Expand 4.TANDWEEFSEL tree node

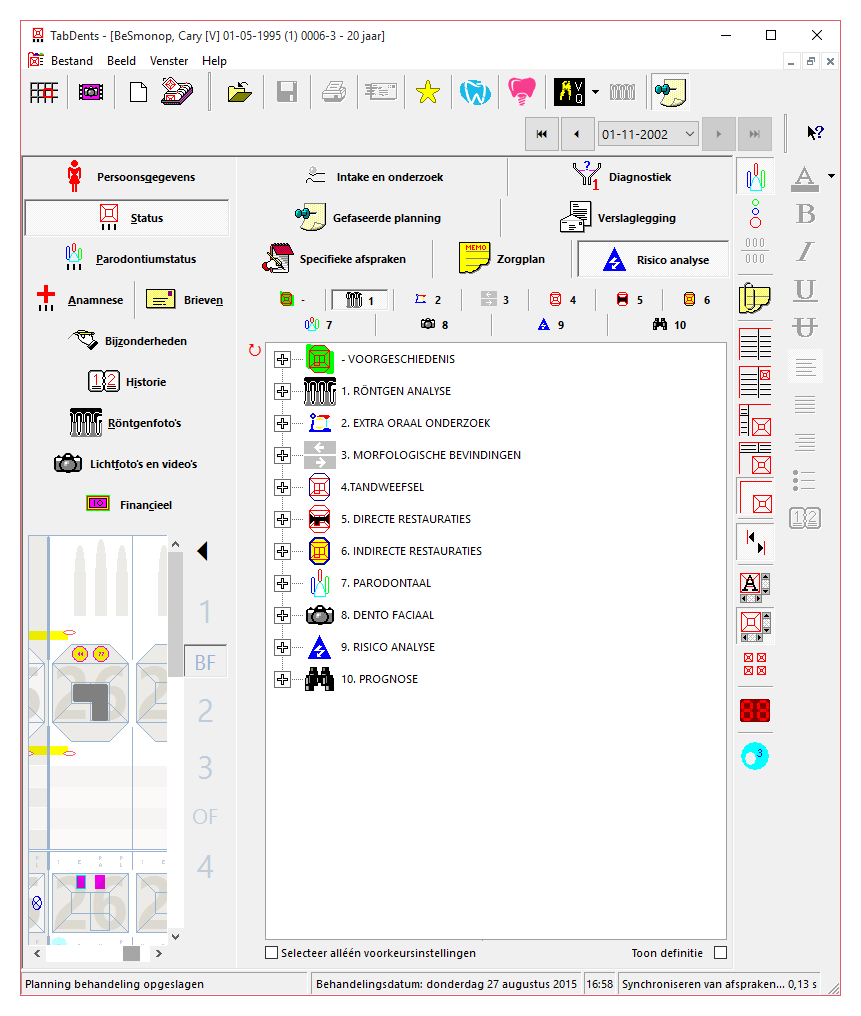(282, 487)
